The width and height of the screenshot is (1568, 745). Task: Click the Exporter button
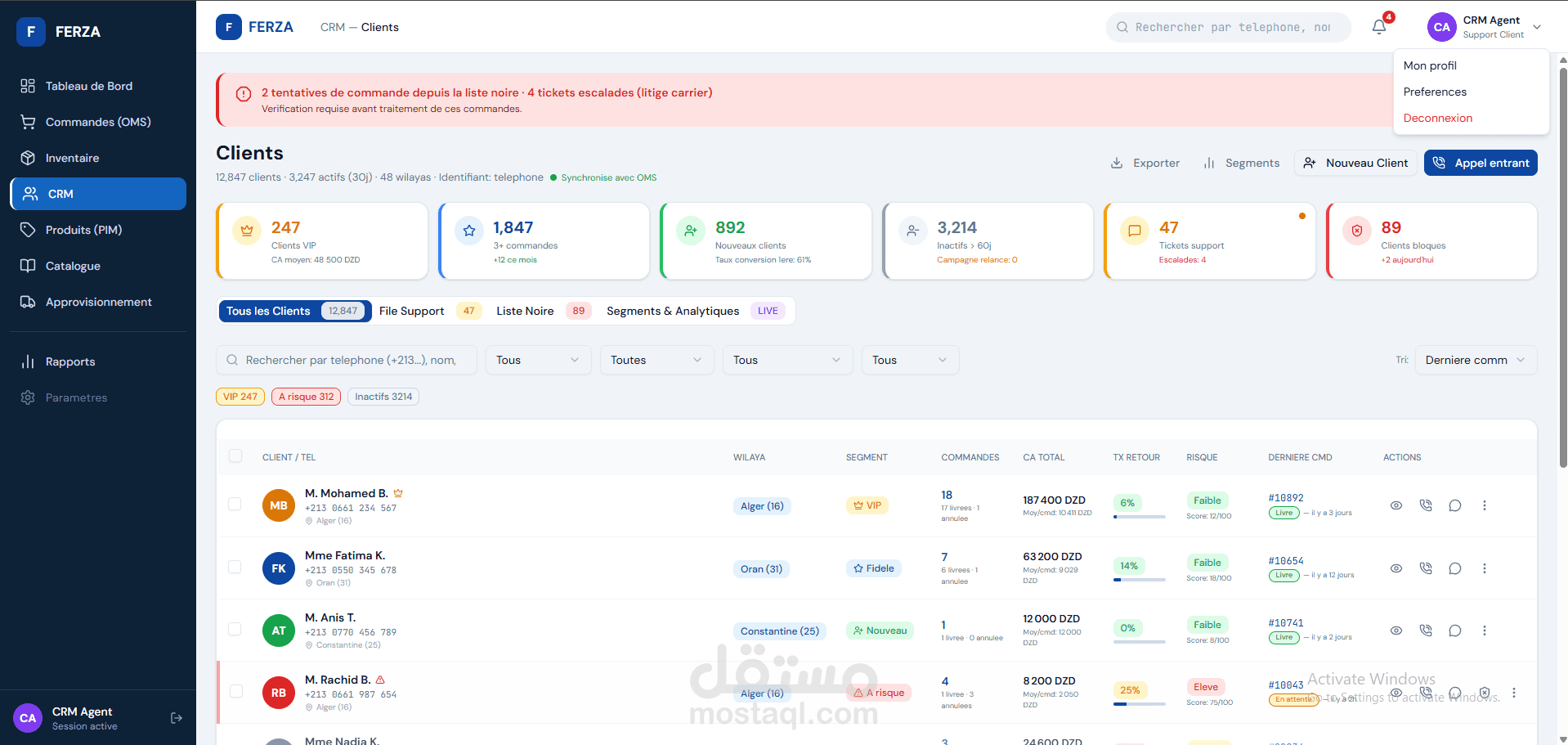[x=1145, y=163]
